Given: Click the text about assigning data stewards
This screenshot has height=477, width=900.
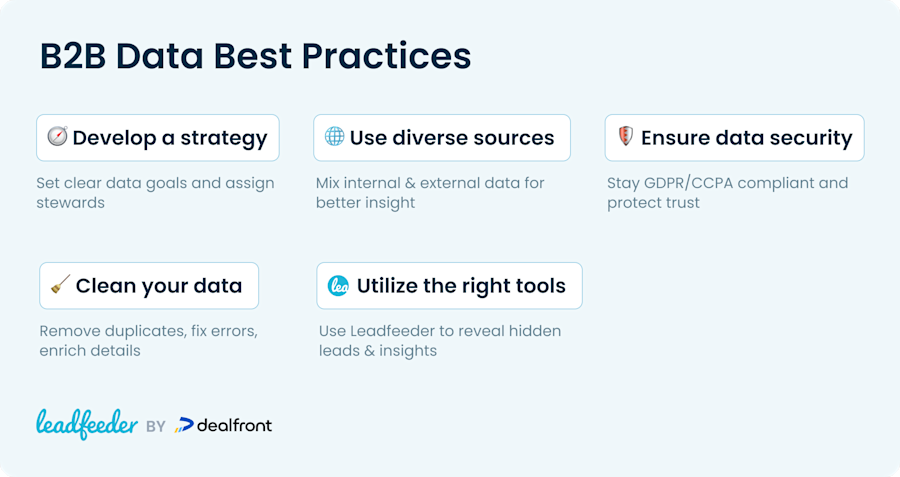Looking at the screenshot, I should pos(155,193).
